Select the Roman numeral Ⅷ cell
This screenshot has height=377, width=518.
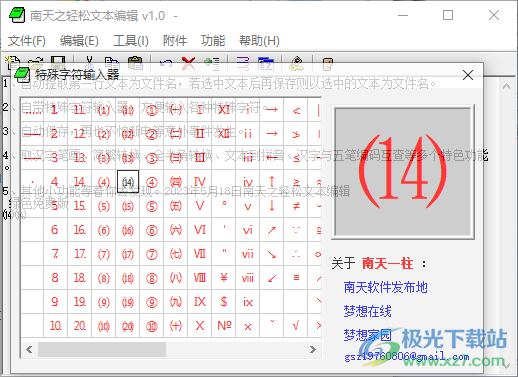pyautogui.click(x=200, y=278)
